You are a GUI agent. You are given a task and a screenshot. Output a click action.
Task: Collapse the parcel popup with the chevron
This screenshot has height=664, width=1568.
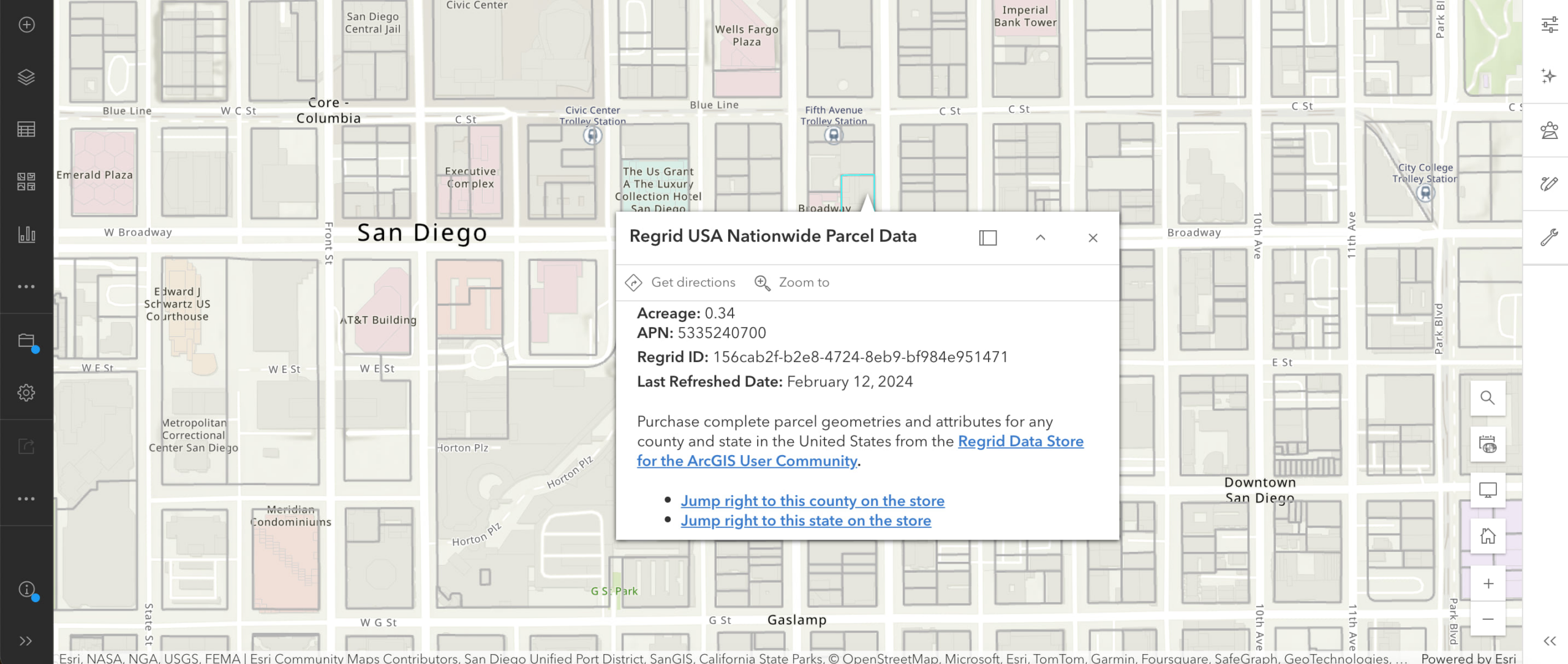coord(1039,238)
